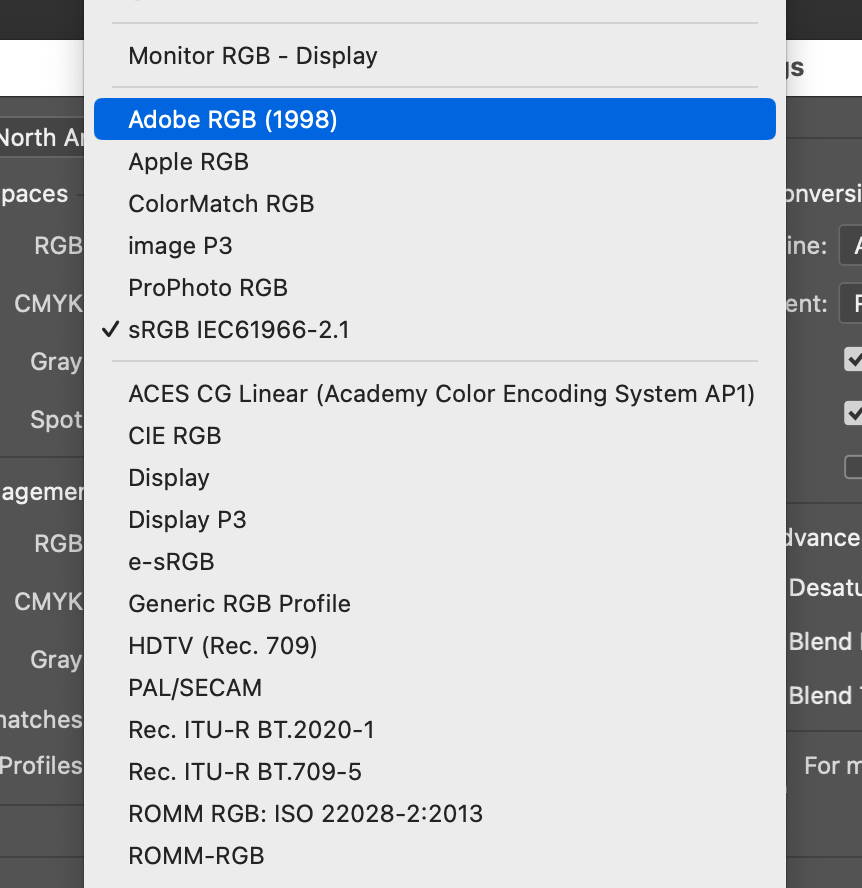The image size is (862, 888).
Task: Select ColorMatch RGB from the list
Action: (x=220, y=204)
